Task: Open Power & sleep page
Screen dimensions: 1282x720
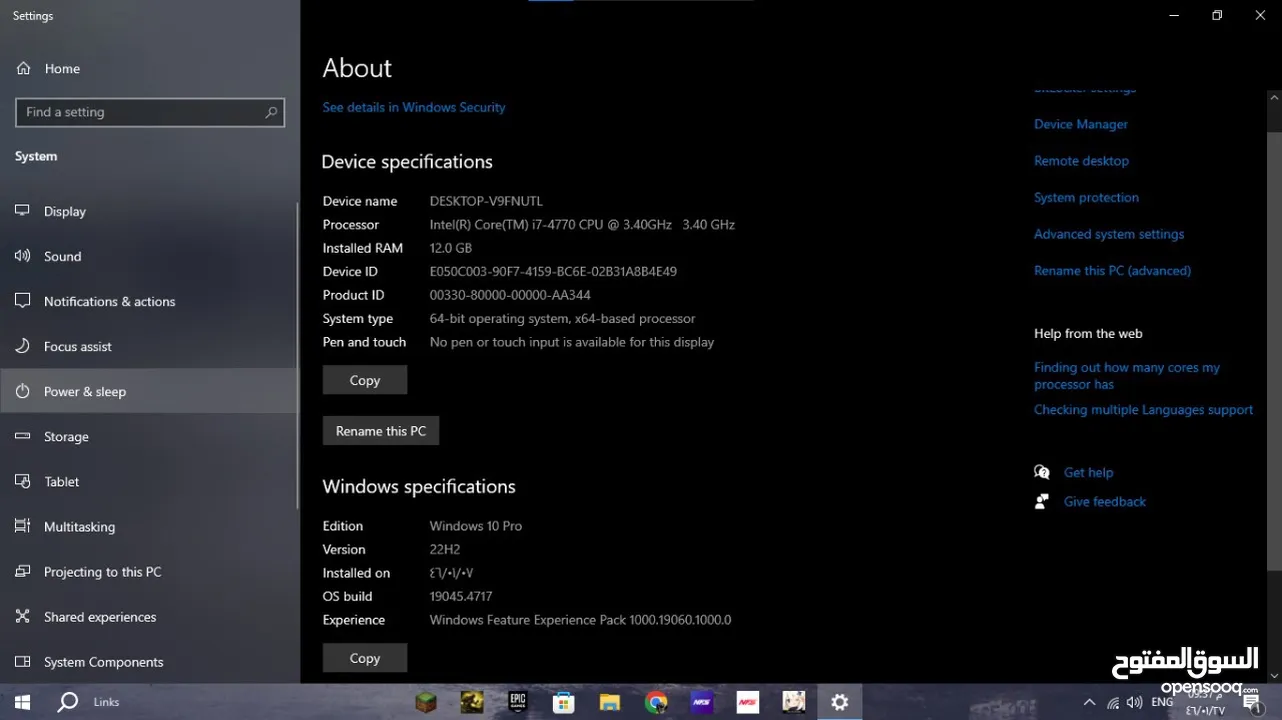Action: click(150, 391)
